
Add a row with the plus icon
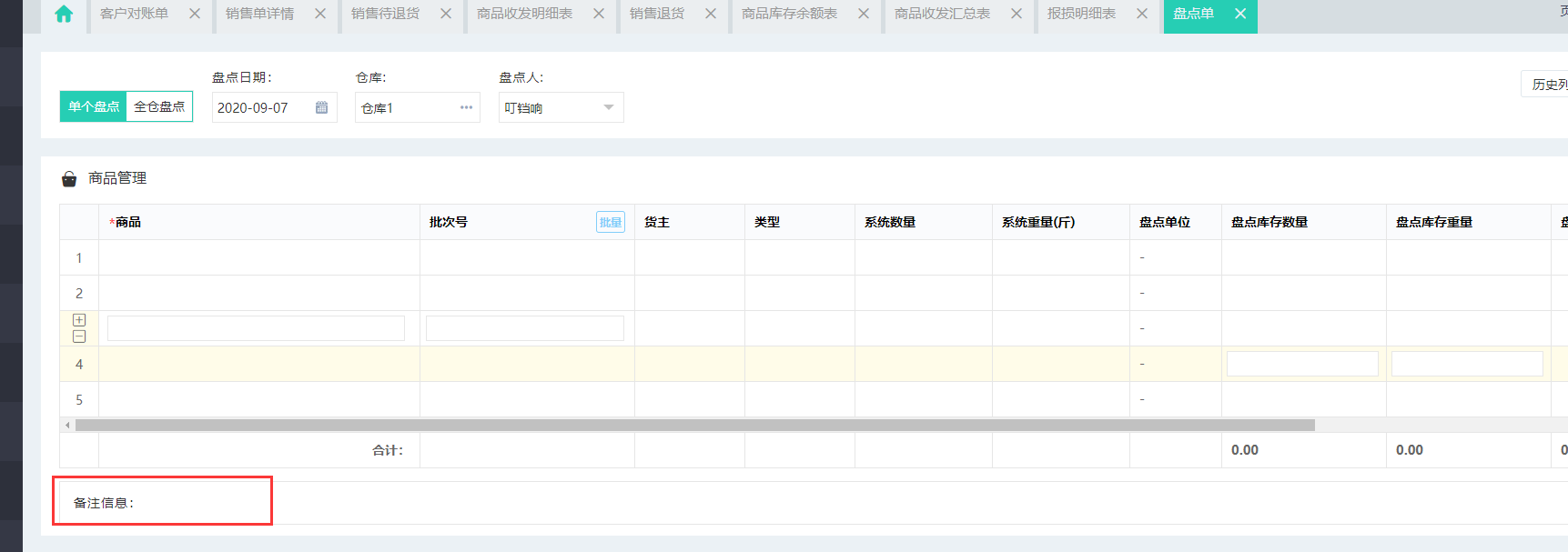point(79,320)
